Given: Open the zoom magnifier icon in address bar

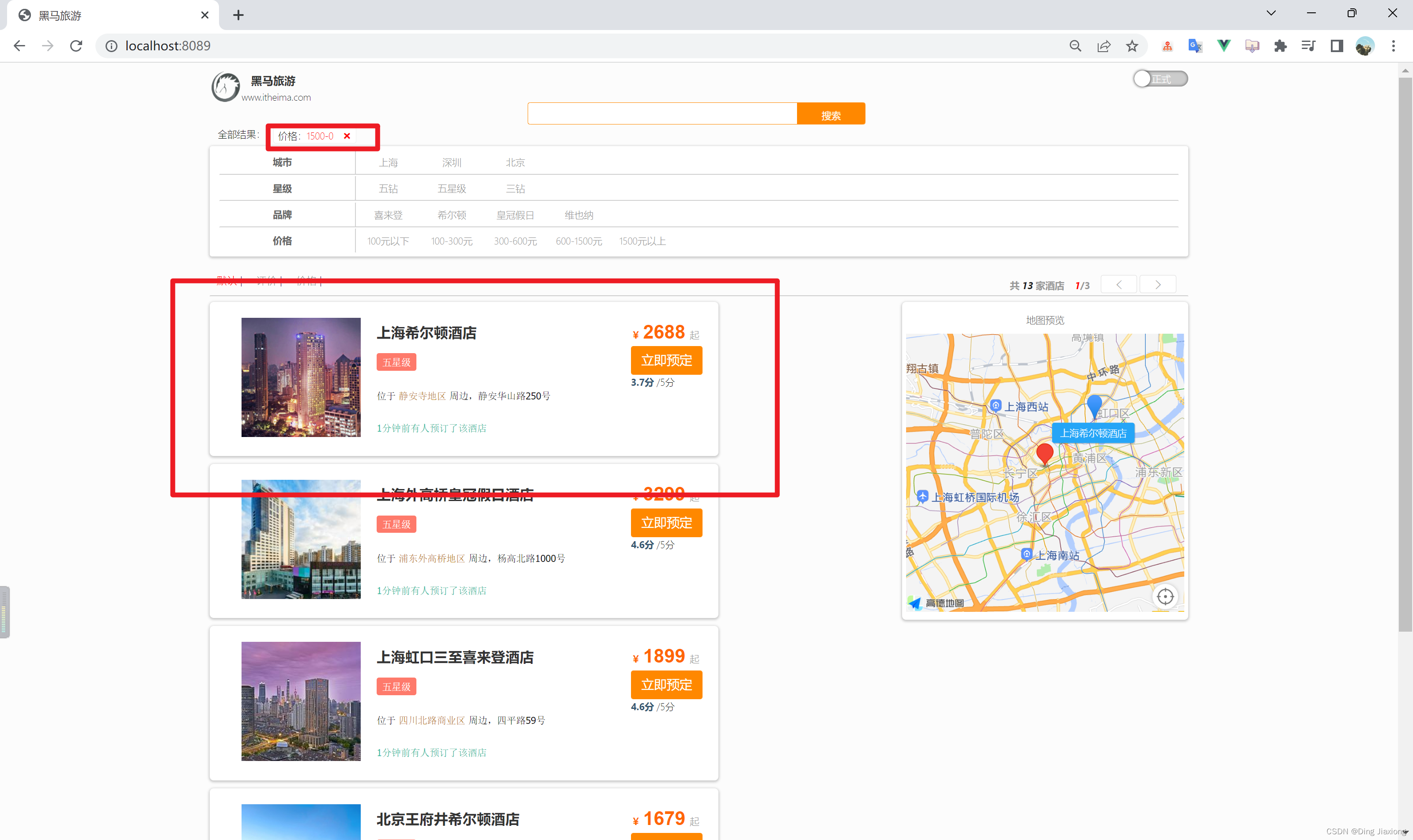Looking at the screenshot, I should (x=1075, y=46).
